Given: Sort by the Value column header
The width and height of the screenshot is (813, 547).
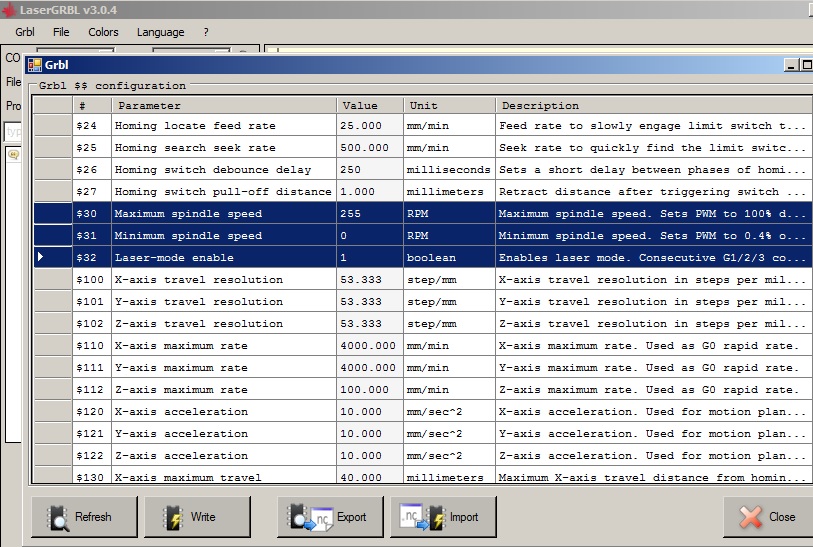Looking at the screenshot, I should tap(370, 106).
